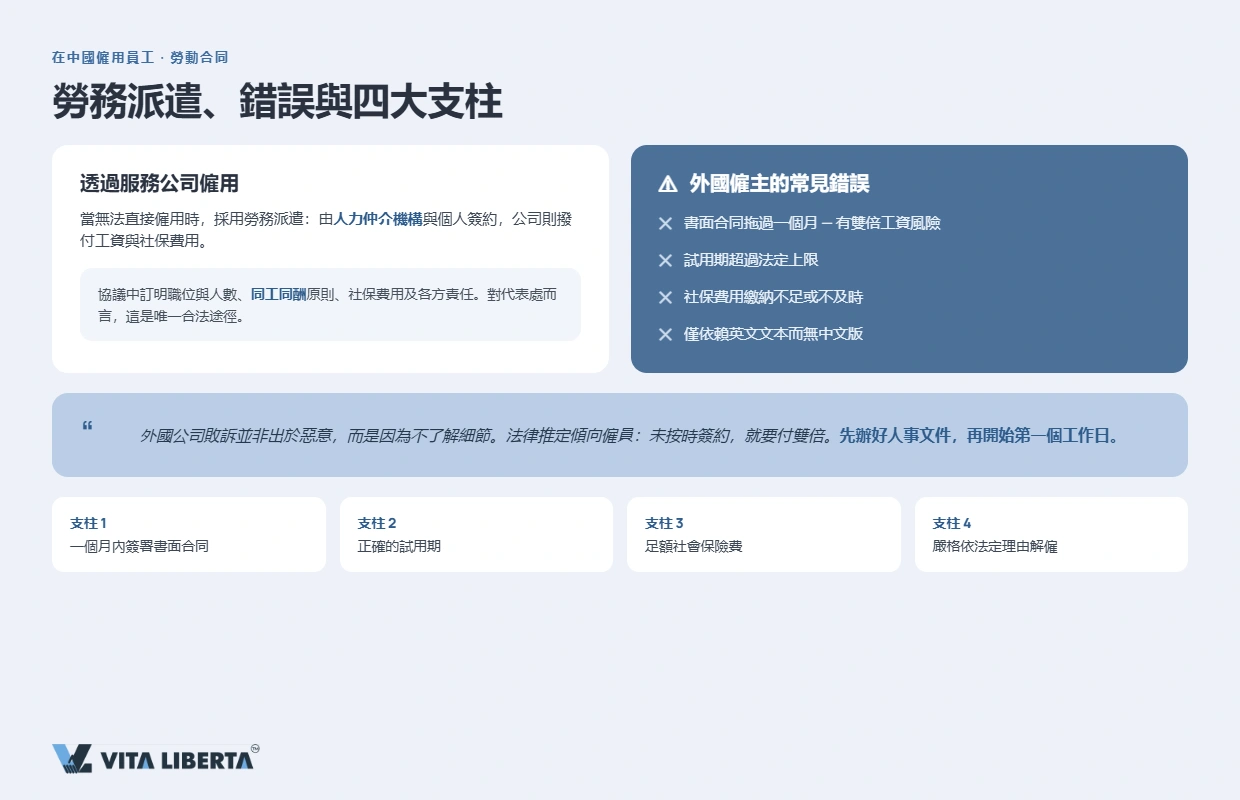Click the breadcrumb text 在中國僱用員工 · 勞動合同
The width and height of the screenshot is (1240, 800).
click(x=140, y=57)
